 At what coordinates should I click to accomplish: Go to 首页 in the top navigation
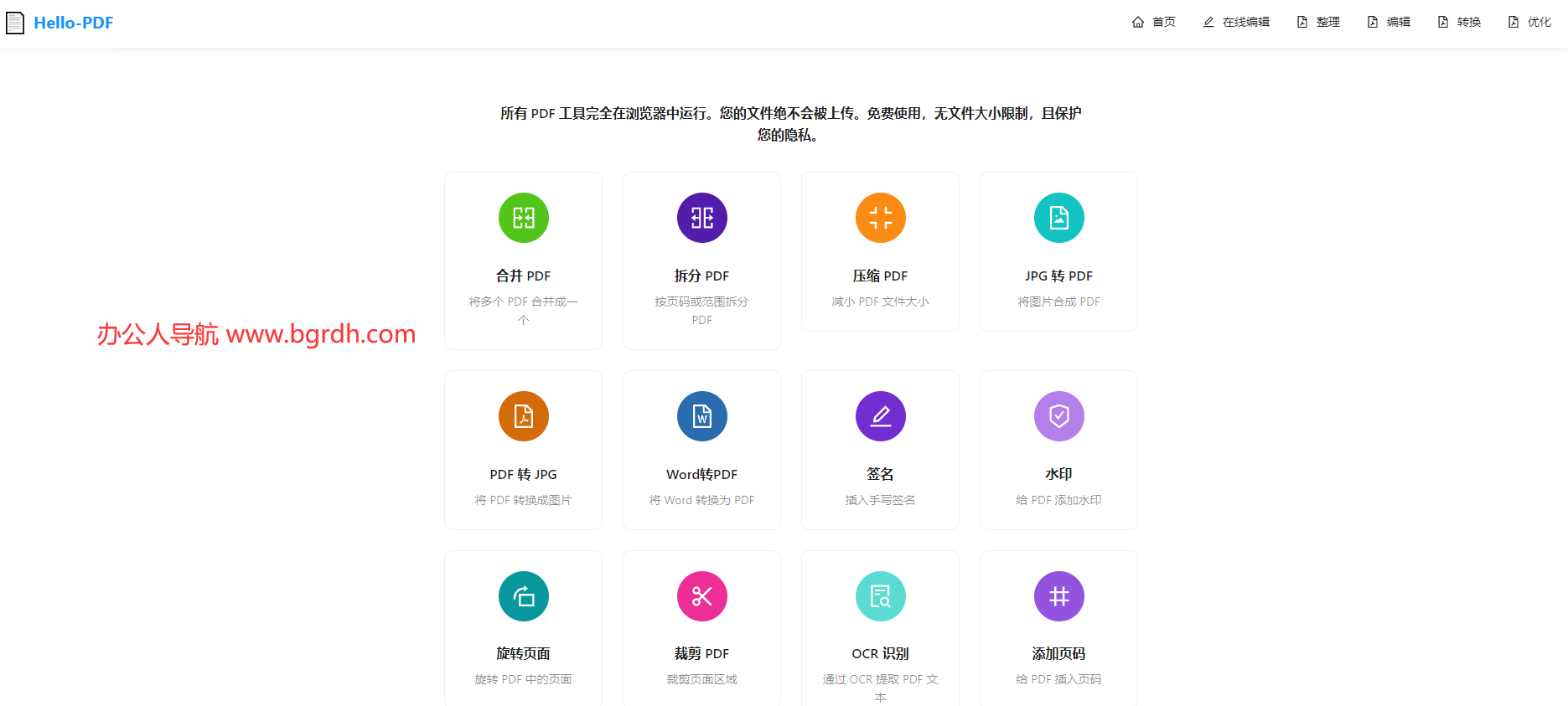click(1154, 23)
